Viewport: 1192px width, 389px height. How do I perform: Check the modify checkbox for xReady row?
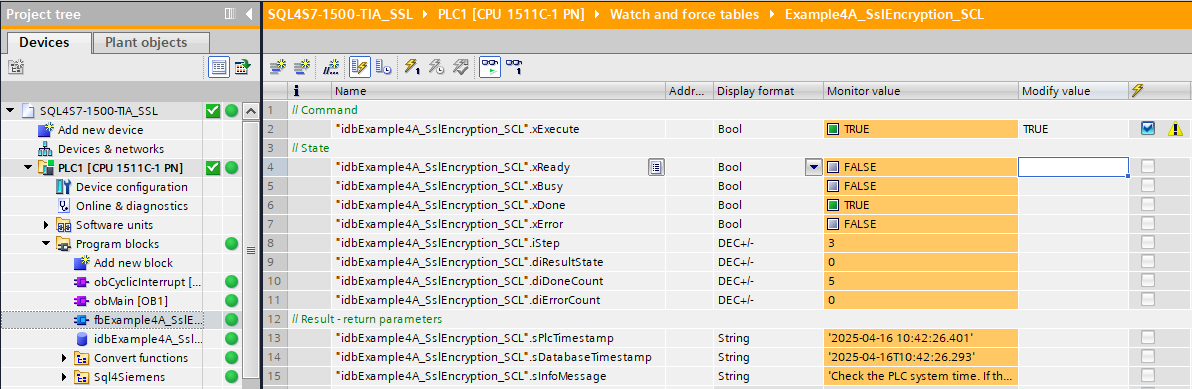click(x=1147, y=166)
